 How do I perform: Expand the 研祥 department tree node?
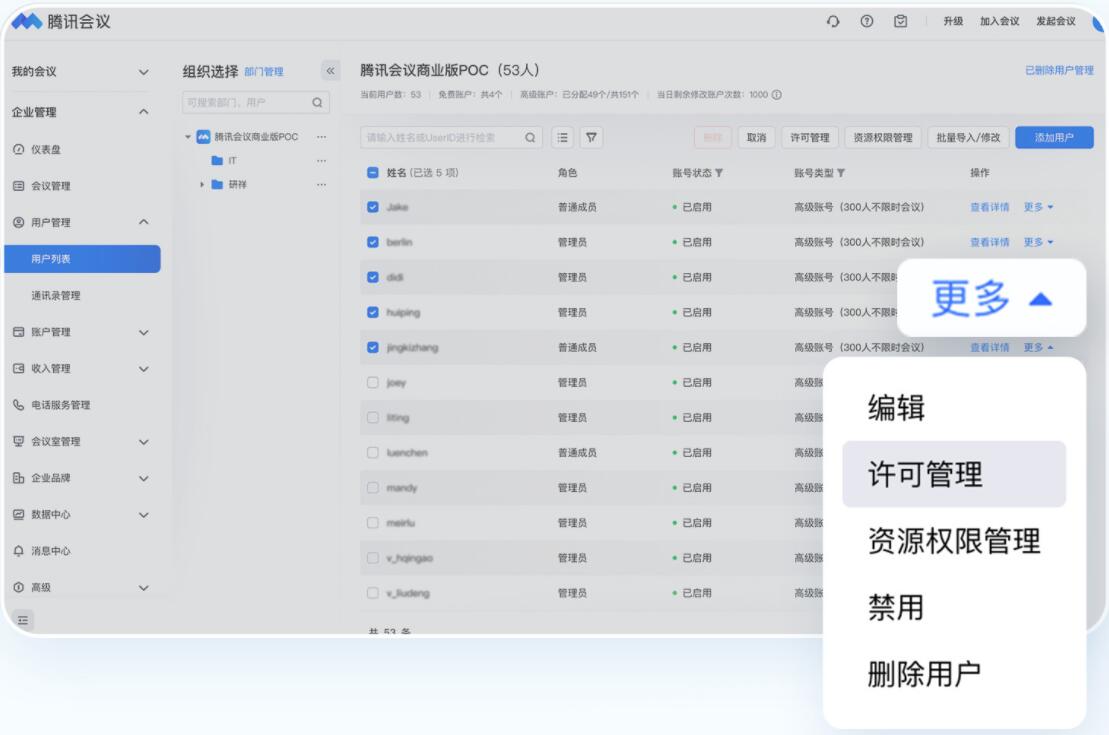pos(203,184)
